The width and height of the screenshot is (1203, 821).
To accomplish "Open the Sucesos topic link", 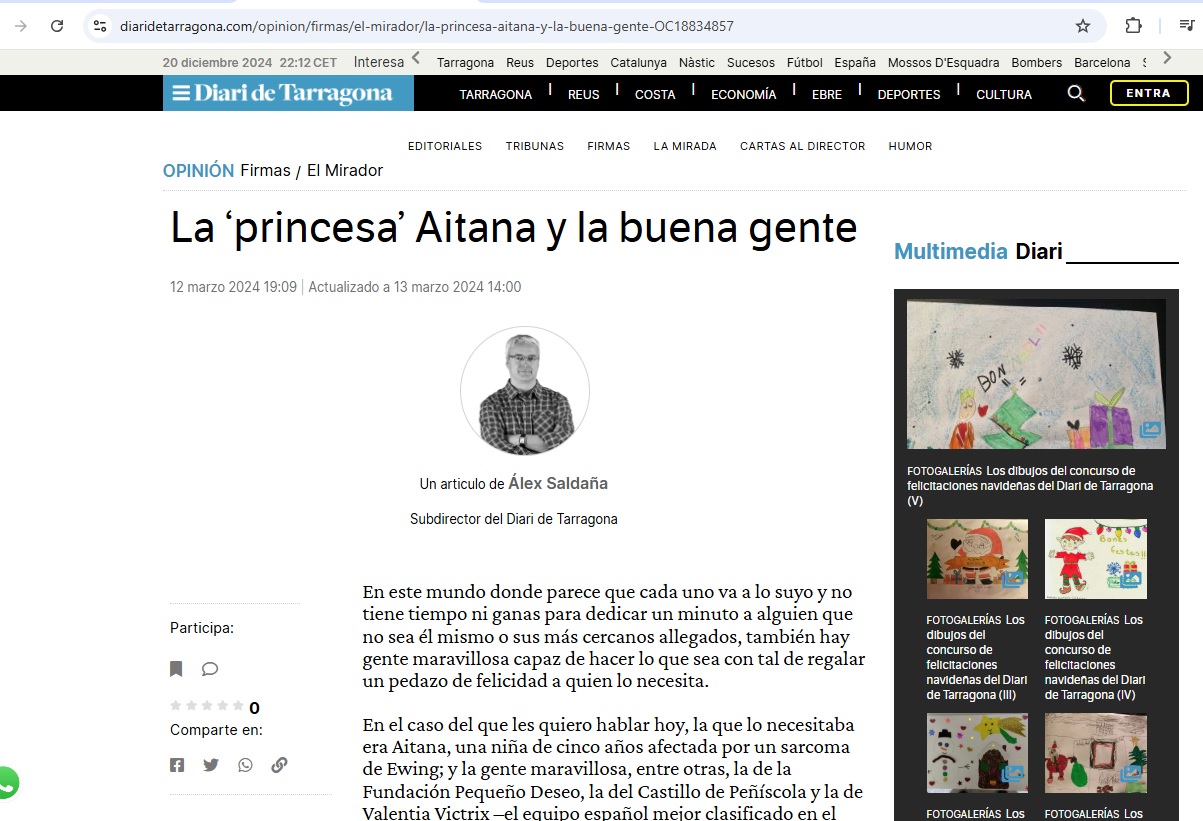I will [751, 62].
